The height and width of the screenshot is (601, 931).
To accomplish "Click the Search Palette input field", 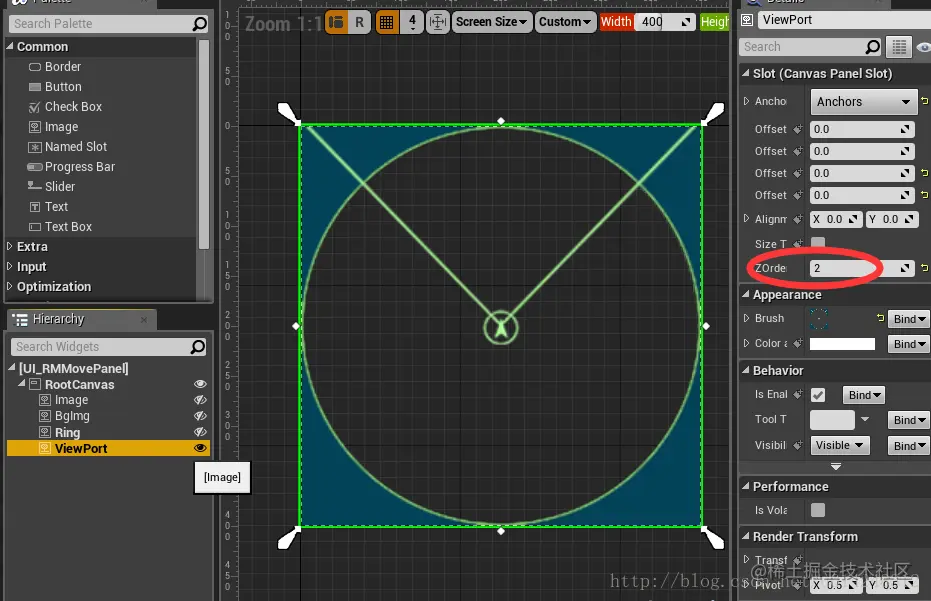I will 109,24.
